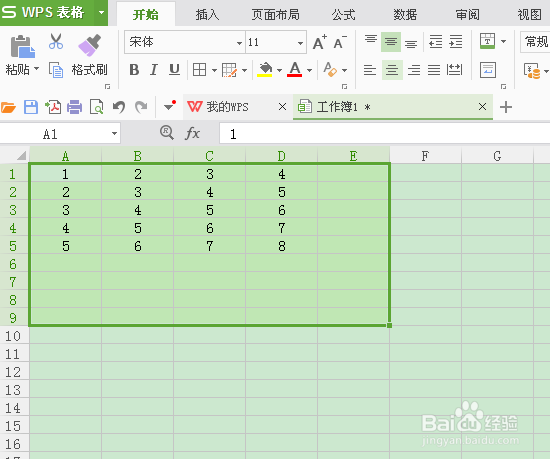Open the 常规 number format box
The image size is (550, 459).
535,42
